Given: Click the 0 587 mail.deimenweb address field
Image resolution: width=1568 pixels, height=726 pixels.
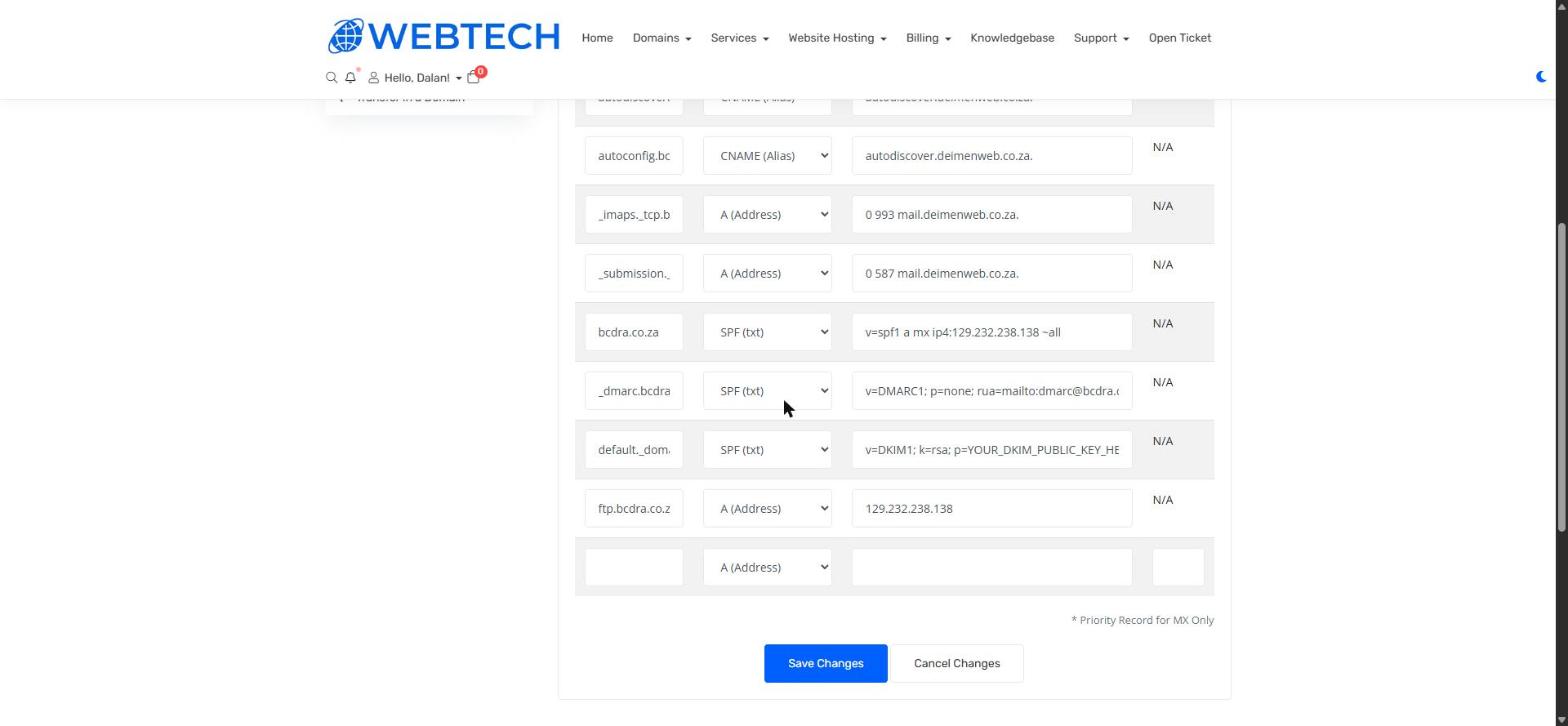Looking at the screenshot, I should 992,274.
